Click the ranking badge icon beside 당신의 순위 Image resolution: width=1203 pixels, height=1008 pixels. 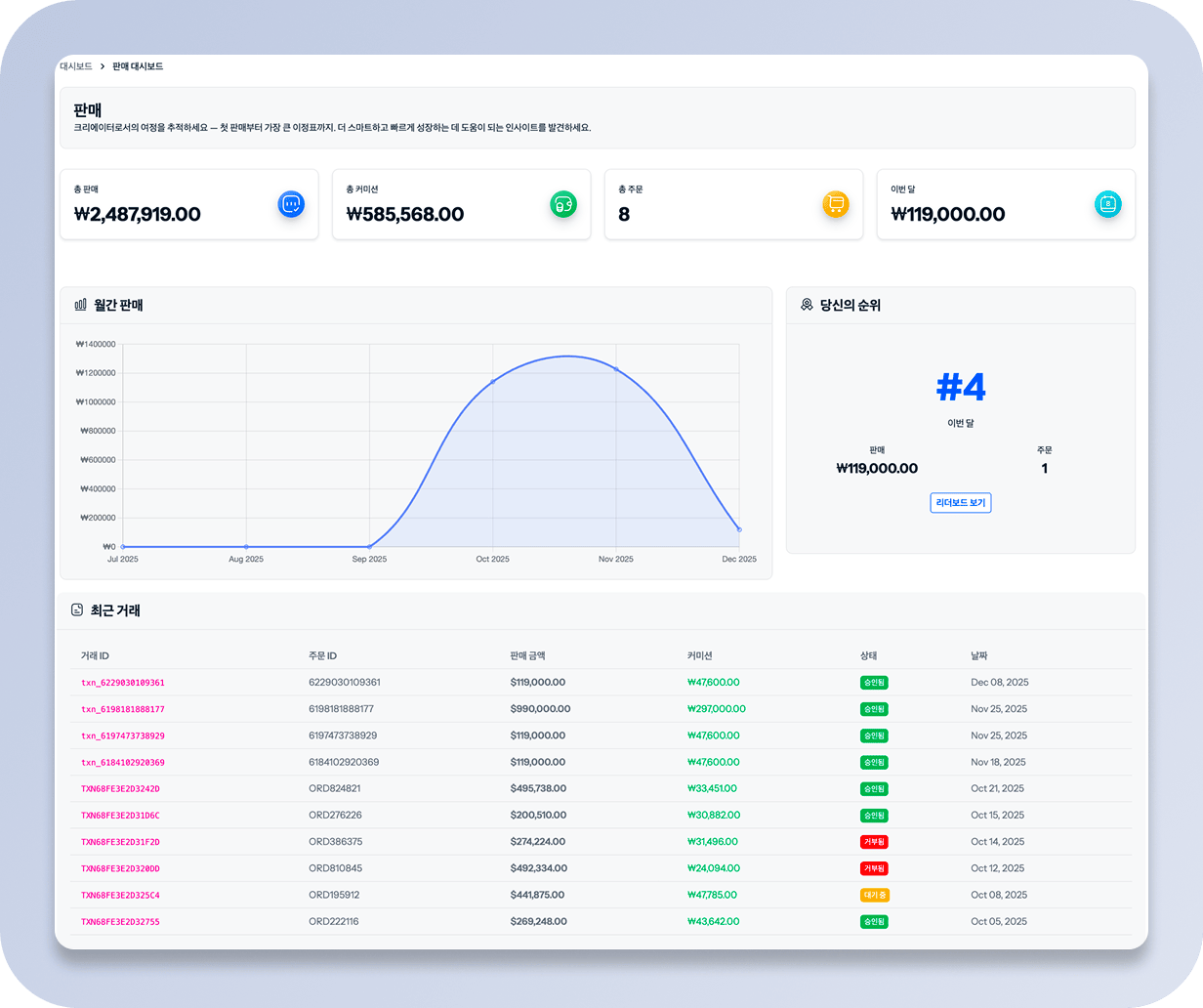coord(807,305)
